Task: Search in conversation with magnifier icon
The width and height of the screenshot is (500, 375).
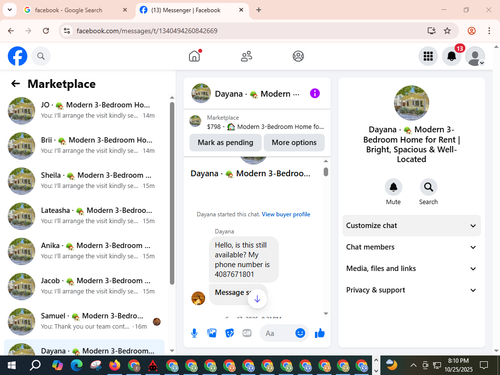Action: tap(428, 187)
